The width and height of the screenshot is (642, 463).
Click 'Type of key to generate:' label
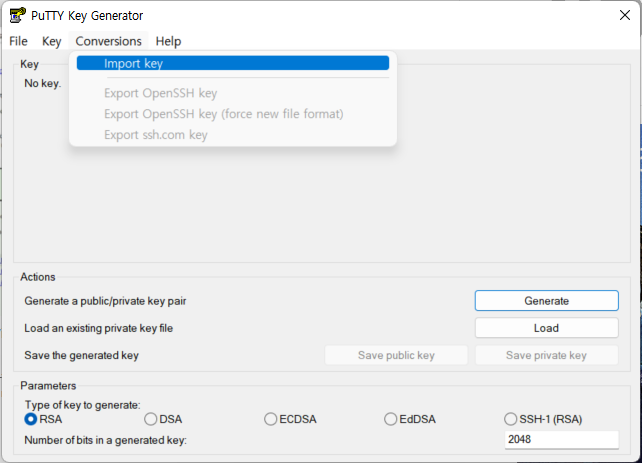click(83, 405)
